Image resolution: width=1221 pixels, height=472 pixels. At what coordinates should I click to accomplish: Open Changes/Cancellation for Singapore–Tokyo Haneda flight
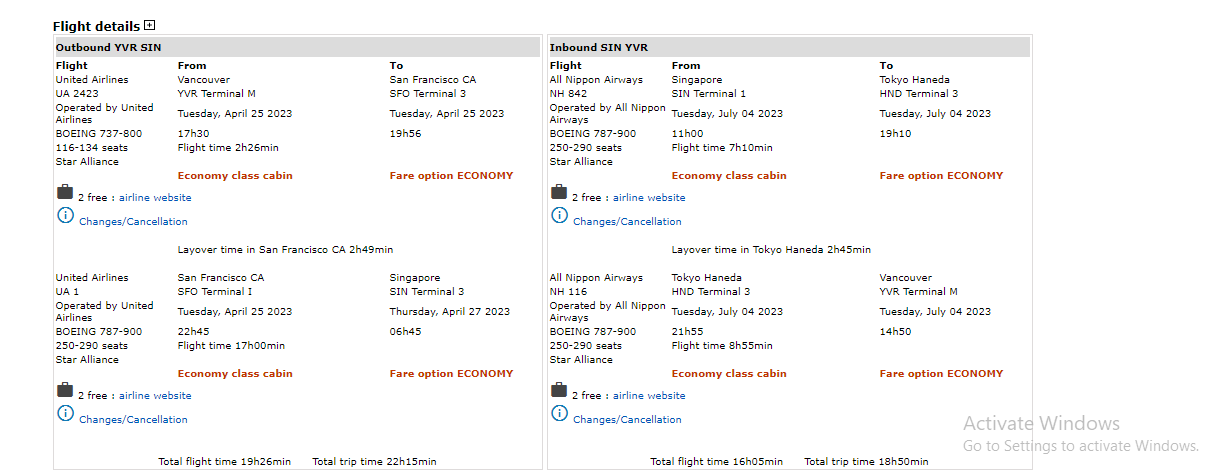(x=627, y=222)
